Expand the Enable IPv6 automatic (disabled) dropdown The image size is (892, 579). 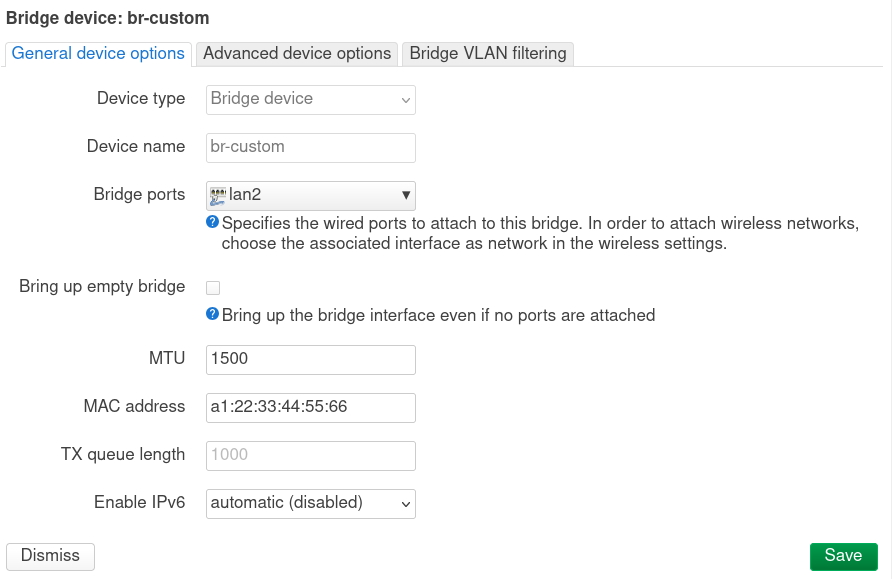coord(311,504)
